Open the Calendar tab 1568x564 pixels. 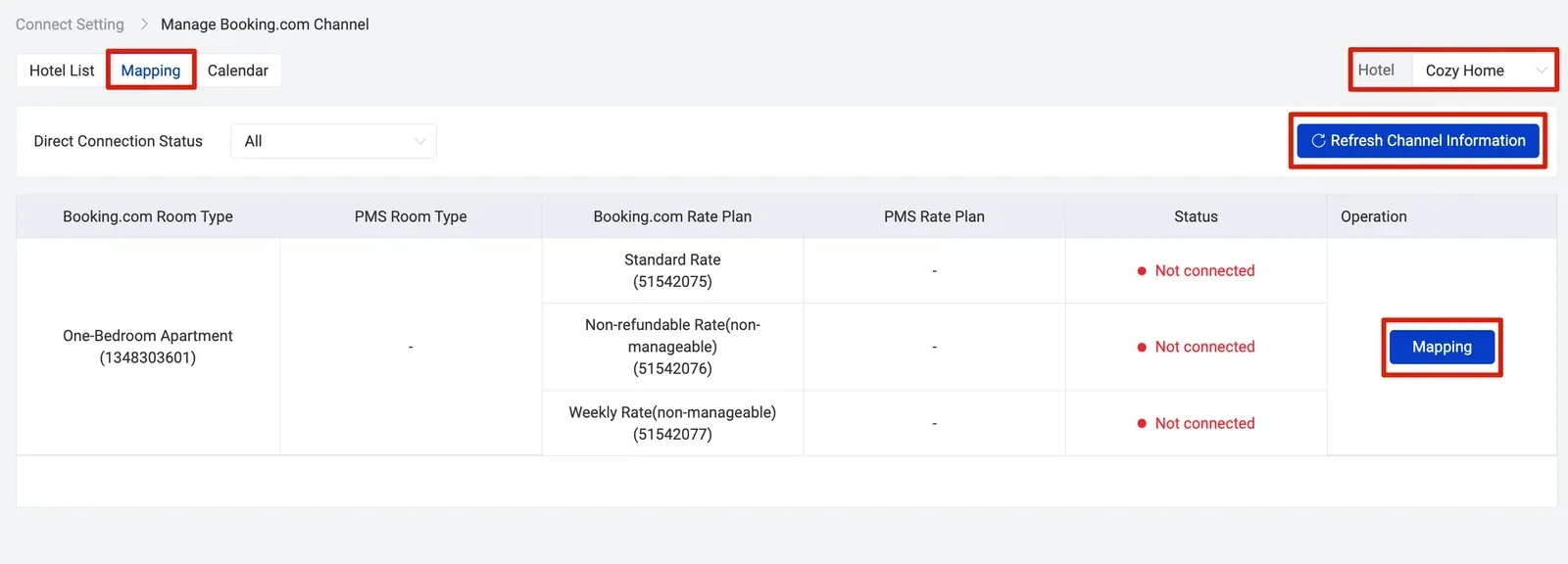click(x=238, y=70)
